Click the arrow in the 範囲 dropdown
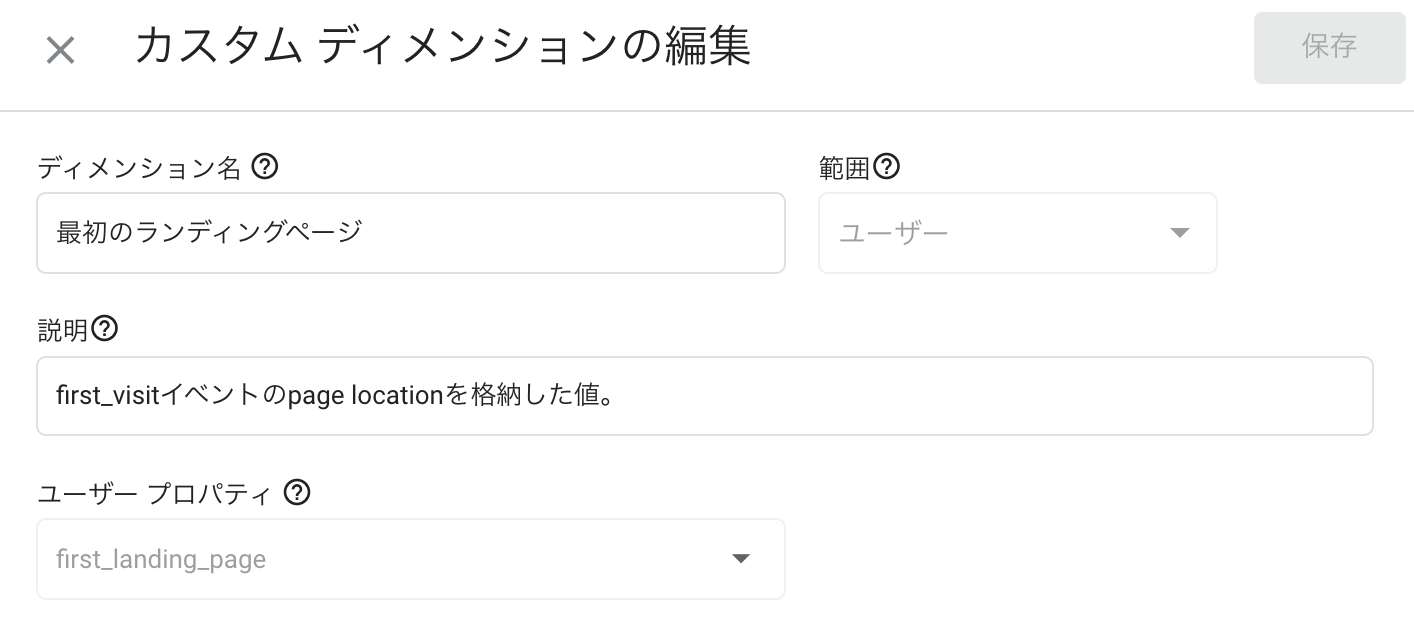 (x=1180, y=233)
